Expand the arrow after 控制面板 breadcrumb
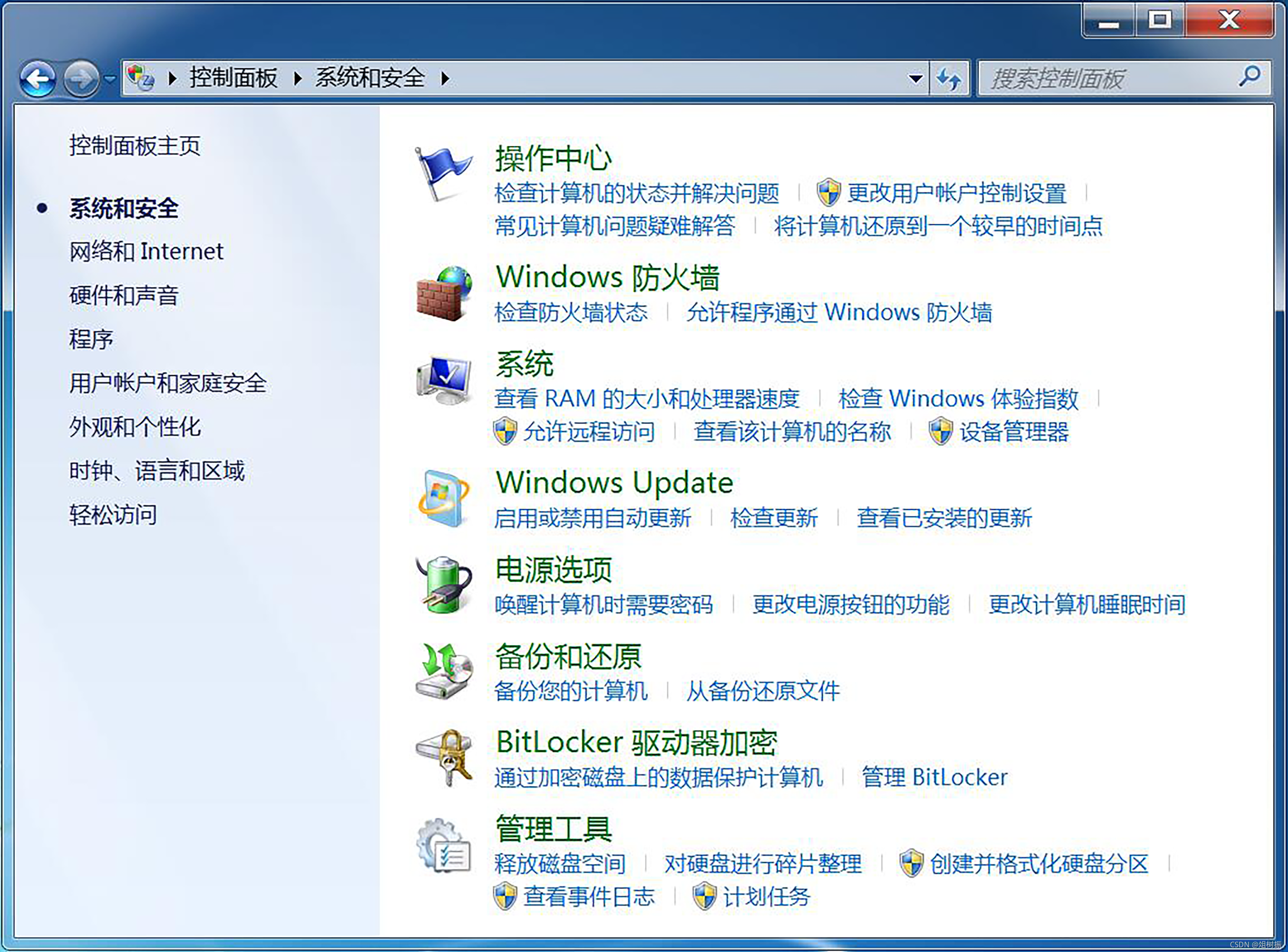This screenshot has height=952, width=1288. click(298, 78)
